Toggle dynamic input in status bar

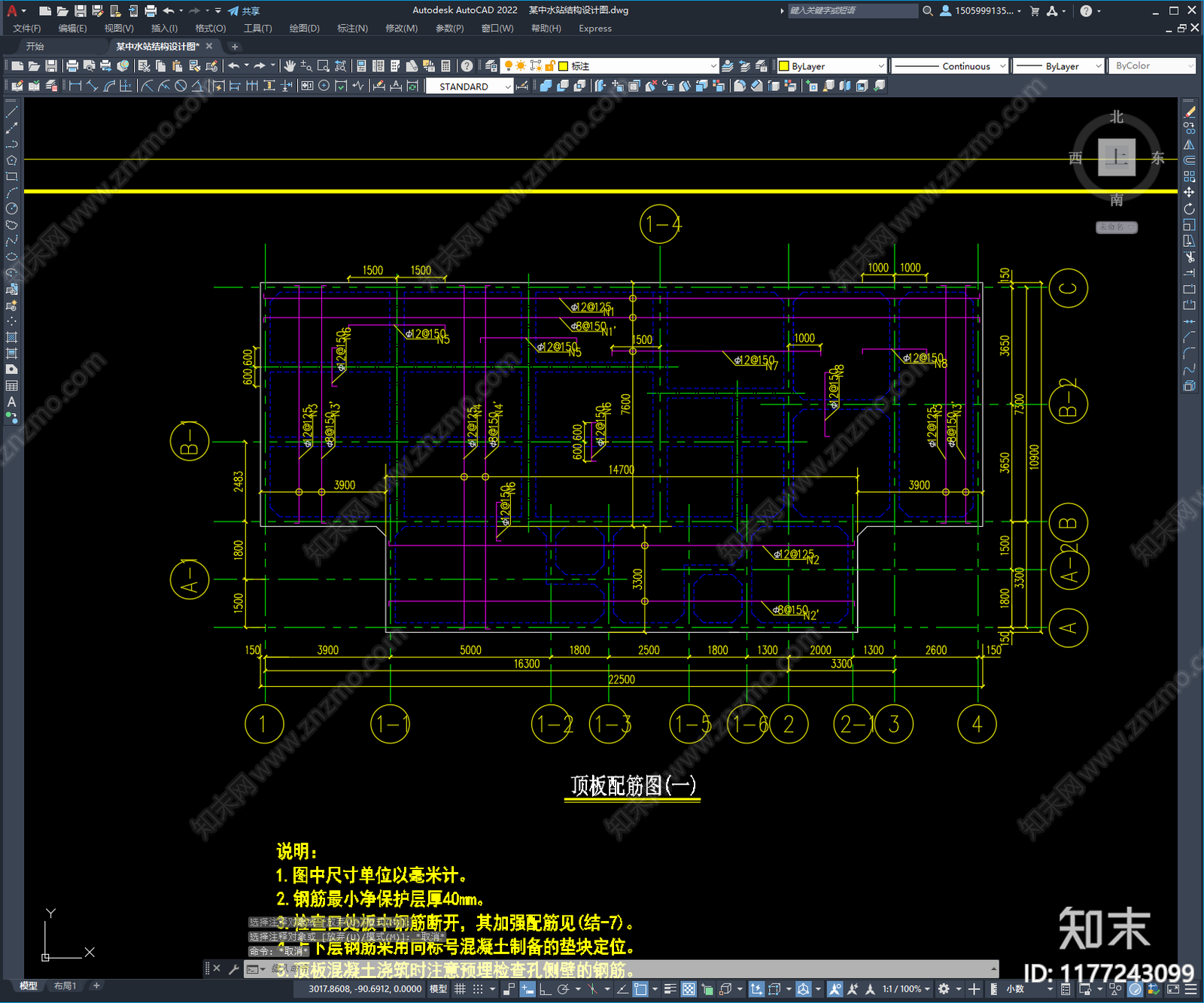[x=528, y=989]
